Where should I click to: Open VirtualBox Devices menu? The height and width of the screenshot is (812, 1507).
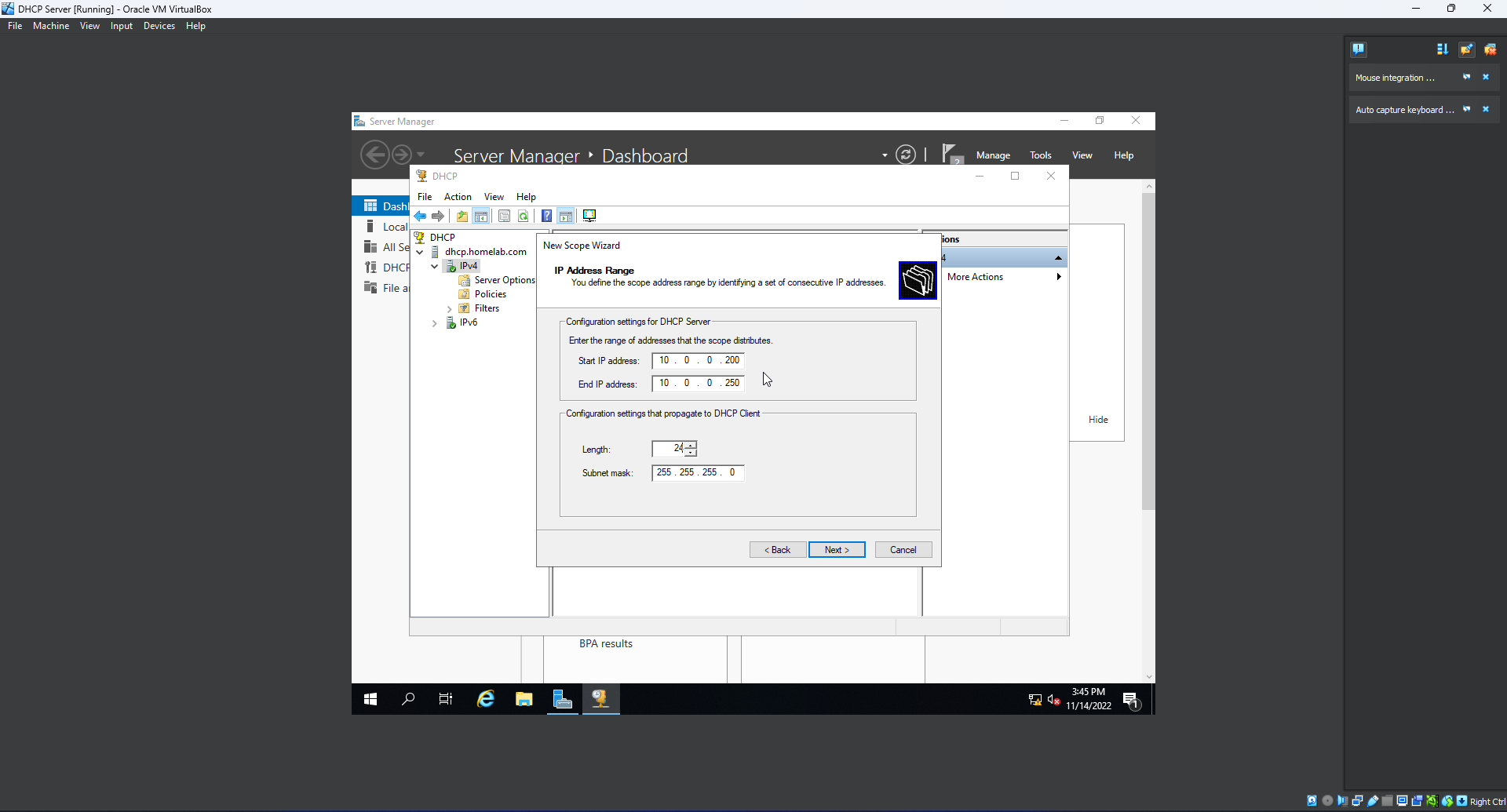pos(159,26)
